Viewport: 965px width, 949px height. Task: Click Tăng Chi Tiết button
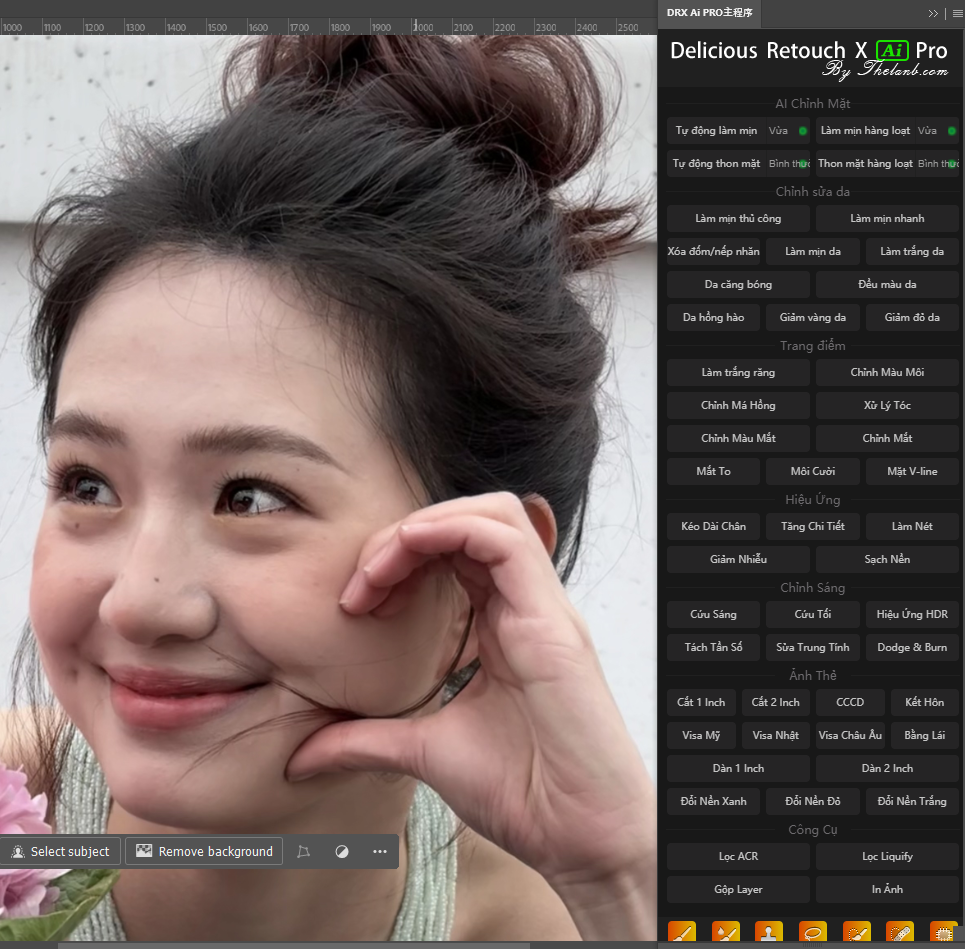[x=812, y=526]
